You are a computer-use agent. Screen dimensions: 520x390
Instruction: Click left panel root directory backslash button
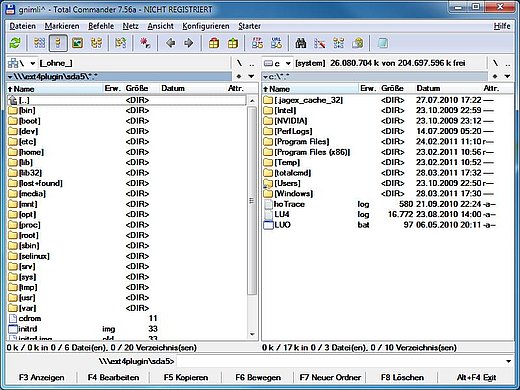[x=239, y=63]
